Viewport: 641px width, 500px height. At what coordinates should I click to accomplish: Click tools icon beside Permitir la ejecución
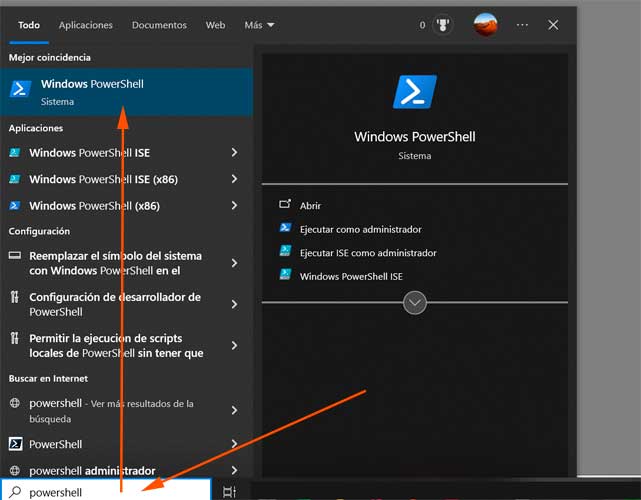15,338
